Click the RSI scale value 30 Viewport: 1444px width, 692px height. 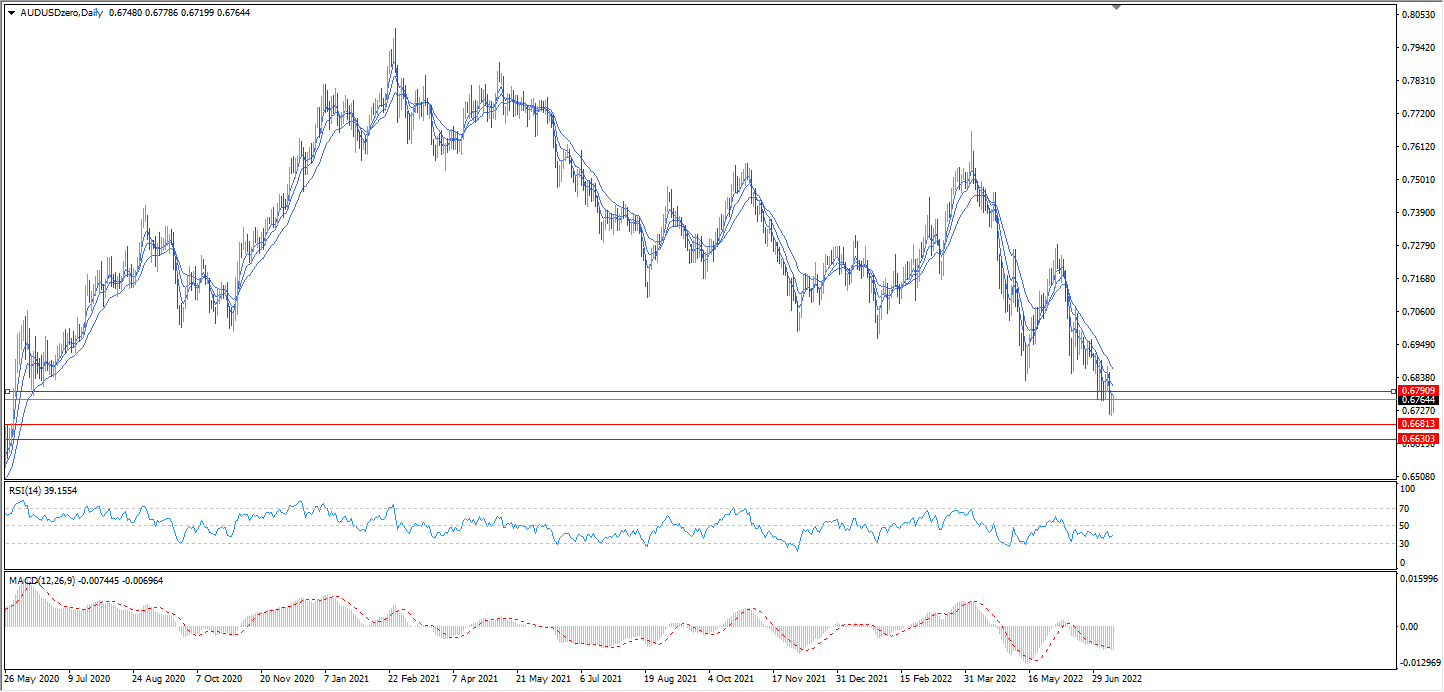coord(1405,544)
